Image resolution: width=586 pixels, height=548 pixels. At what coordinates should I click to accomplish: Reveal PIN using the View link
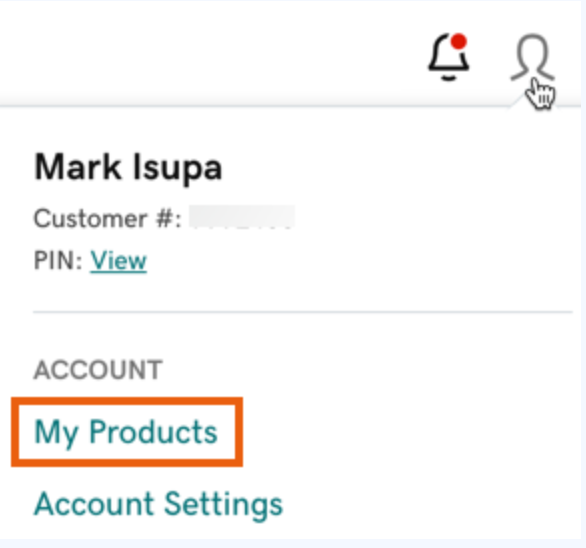(118, 261)
